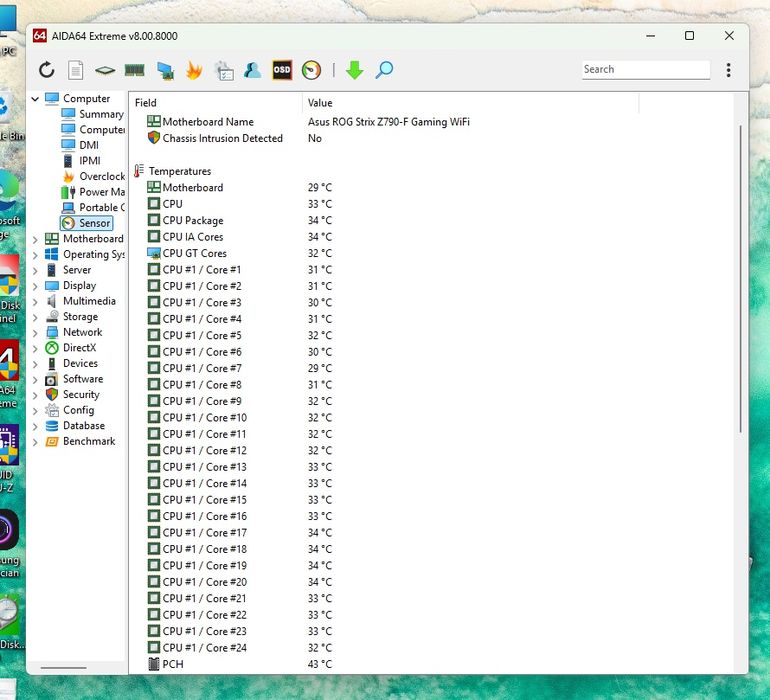Start the System Stability Test flame icon
This screenshot has height=700, width=770.
click(194, 70)
